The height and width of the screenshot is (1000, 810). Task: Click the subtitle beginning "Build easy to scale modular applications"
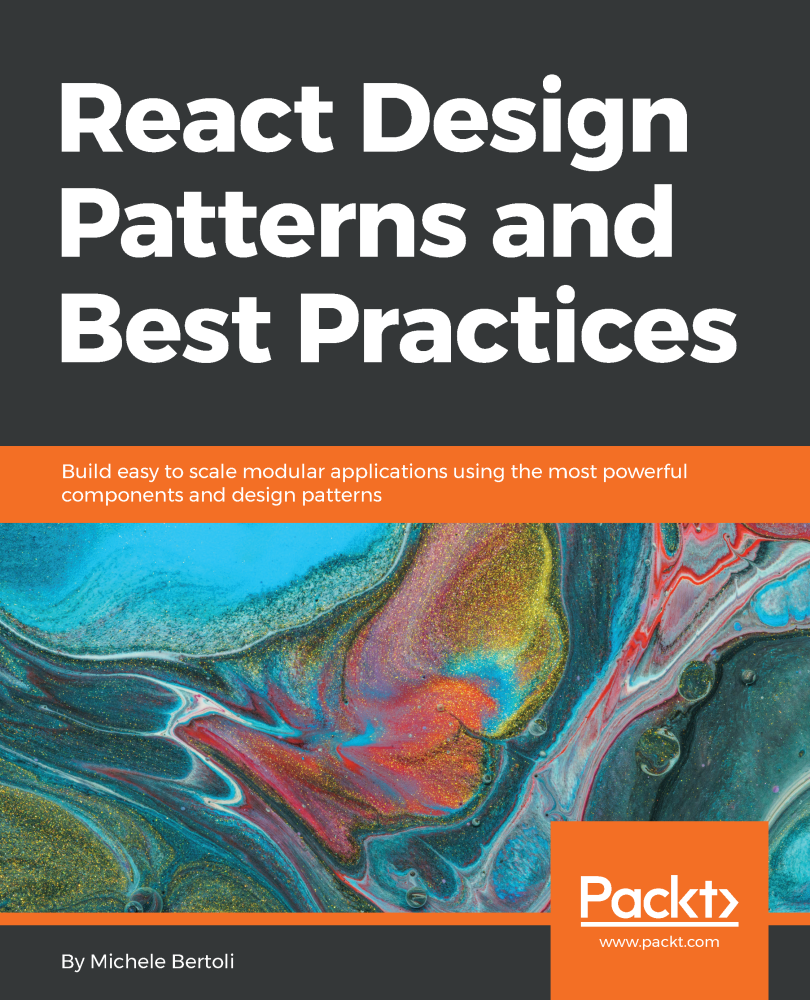click(374, 483)
